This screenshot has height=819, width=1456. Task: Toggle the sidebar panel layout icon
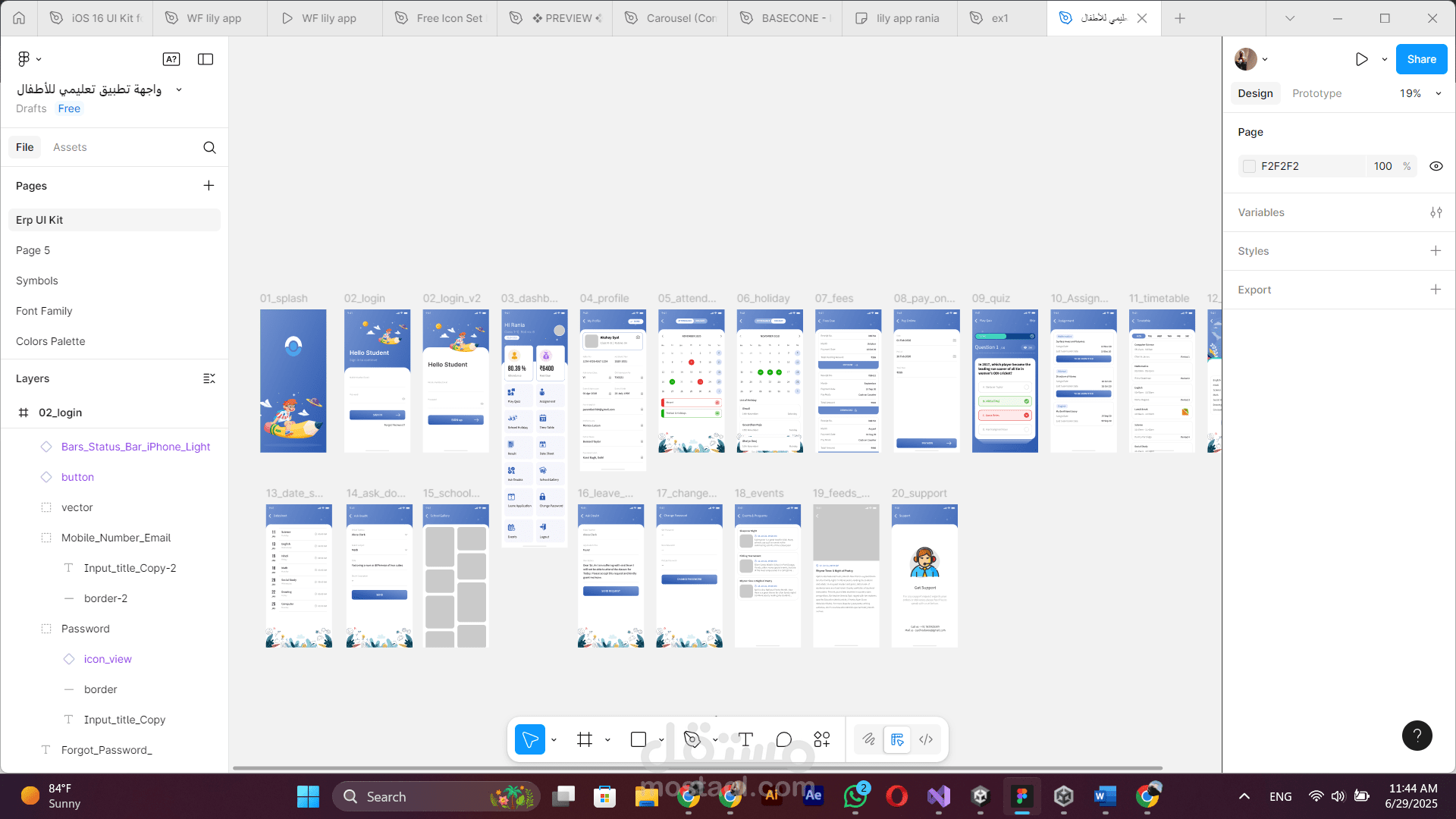tap(206, 59)
